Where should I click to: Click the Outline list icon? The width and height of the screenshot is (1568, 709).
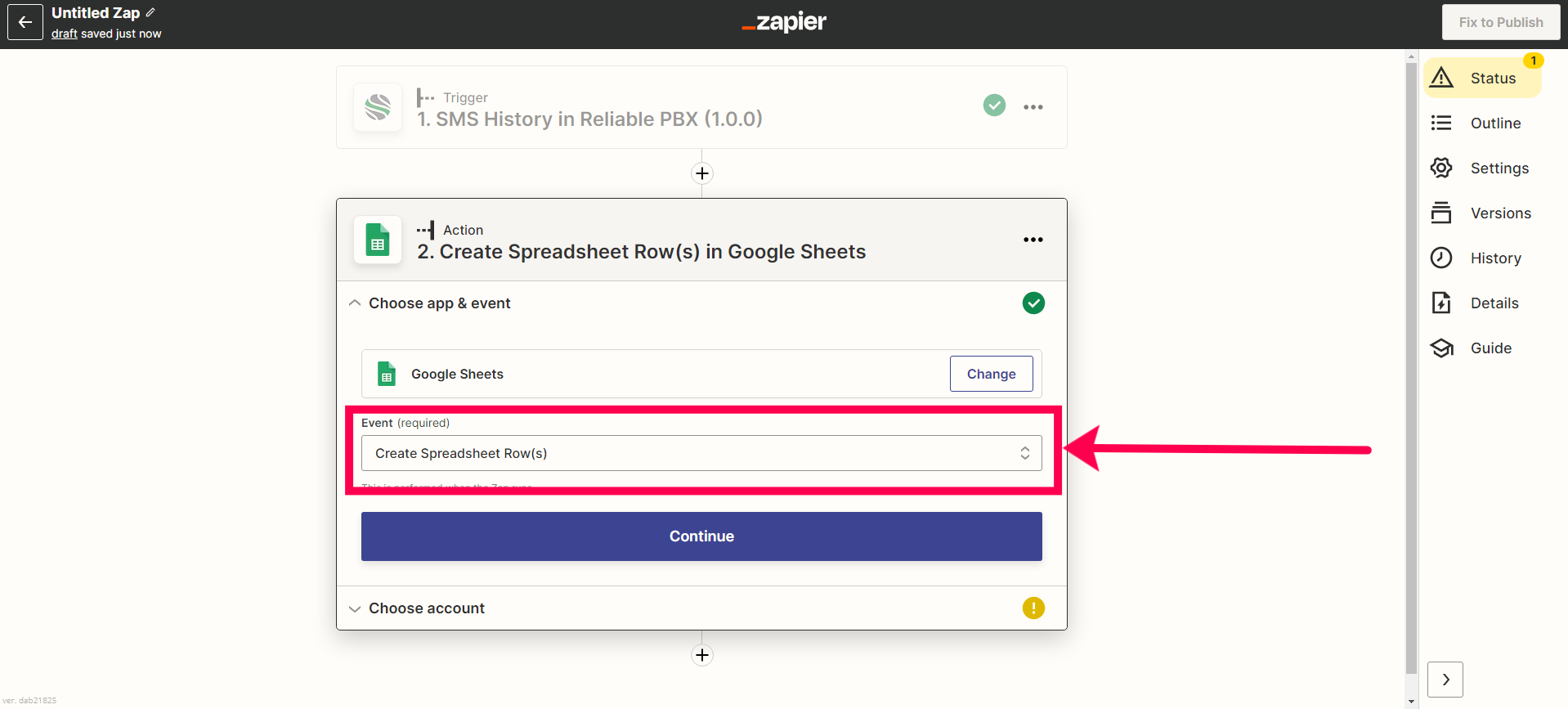[x=1441, y=123]
